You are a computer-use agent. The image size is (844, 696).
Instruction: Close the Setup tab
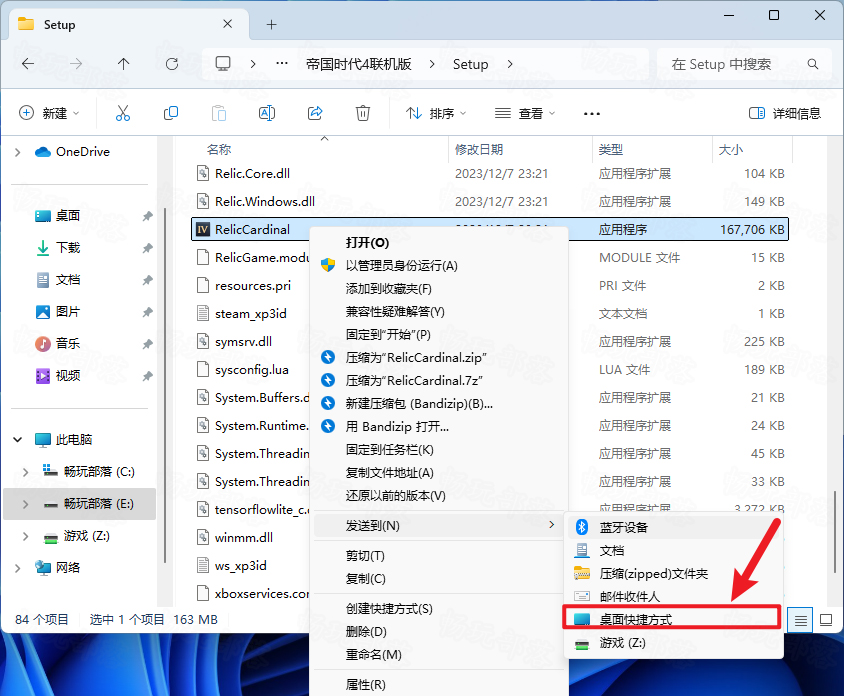(x=228, y=24)
